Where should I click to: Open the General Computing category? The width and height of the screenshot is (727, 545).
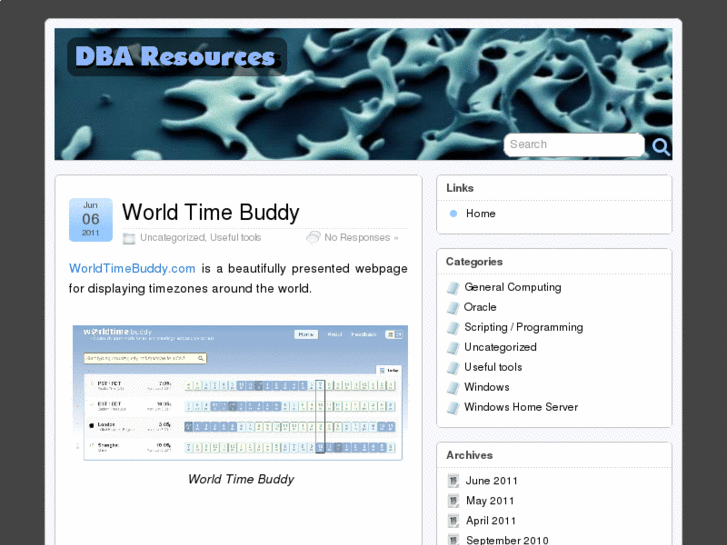point(512,288)
